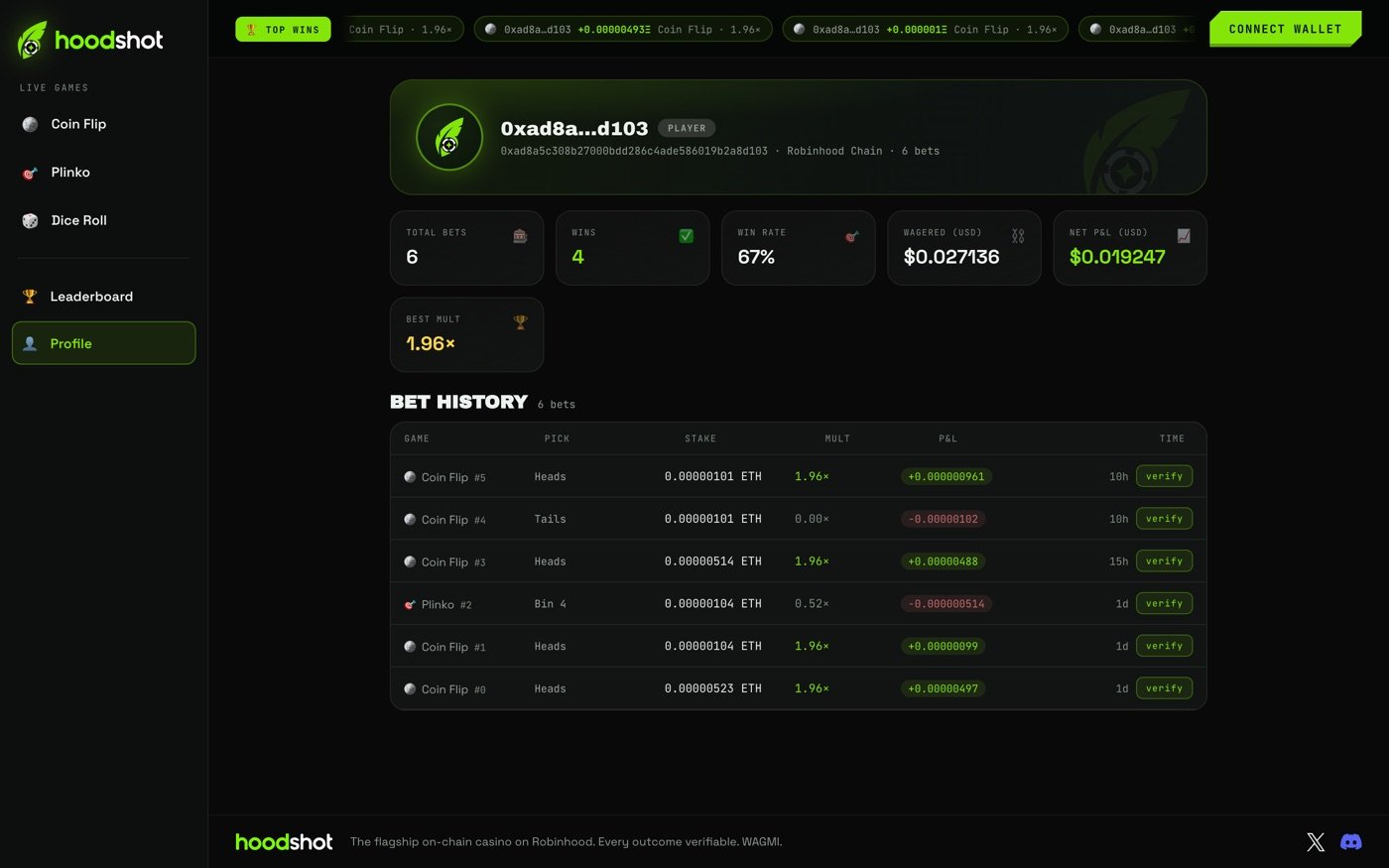Verify the Coin Flip #0 bet
The image size is (1389, 868).
point(1164,688)
